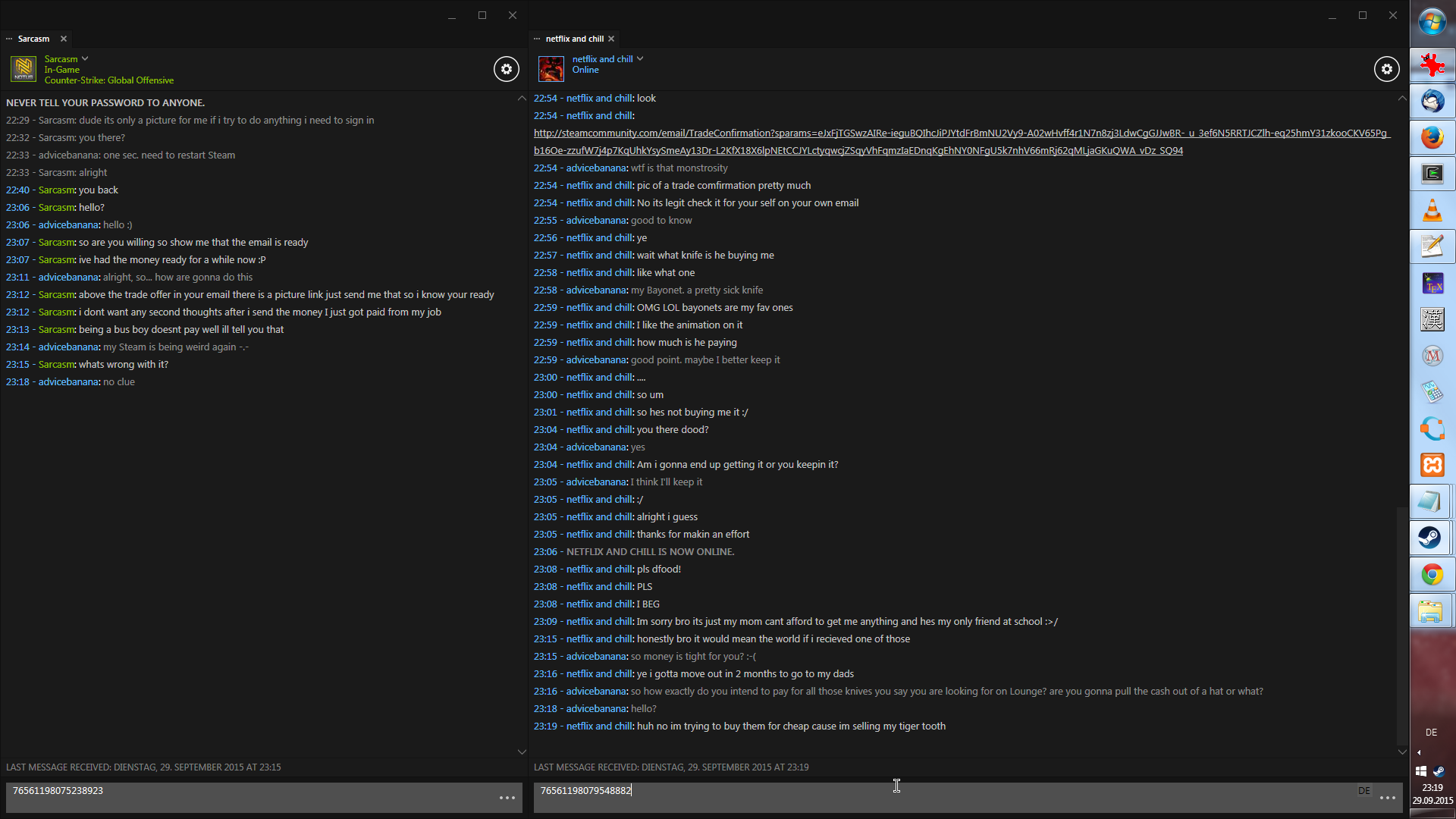Show hidden system tray icons
The image size is (1456, 819).
1419,752
